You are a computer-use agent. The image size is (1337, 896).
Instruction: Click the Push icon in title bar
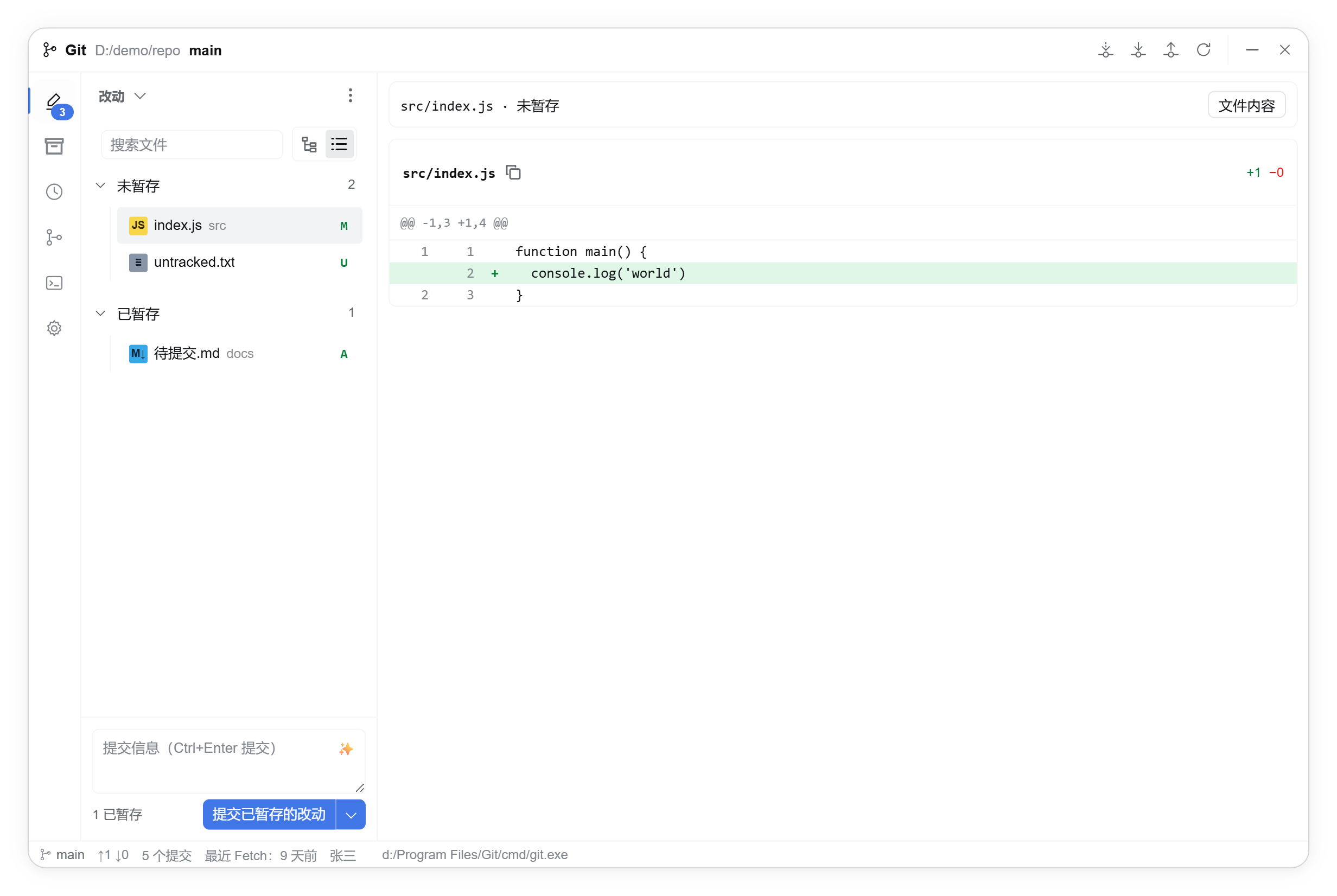pyautogui.click(x=1172, y=50)
